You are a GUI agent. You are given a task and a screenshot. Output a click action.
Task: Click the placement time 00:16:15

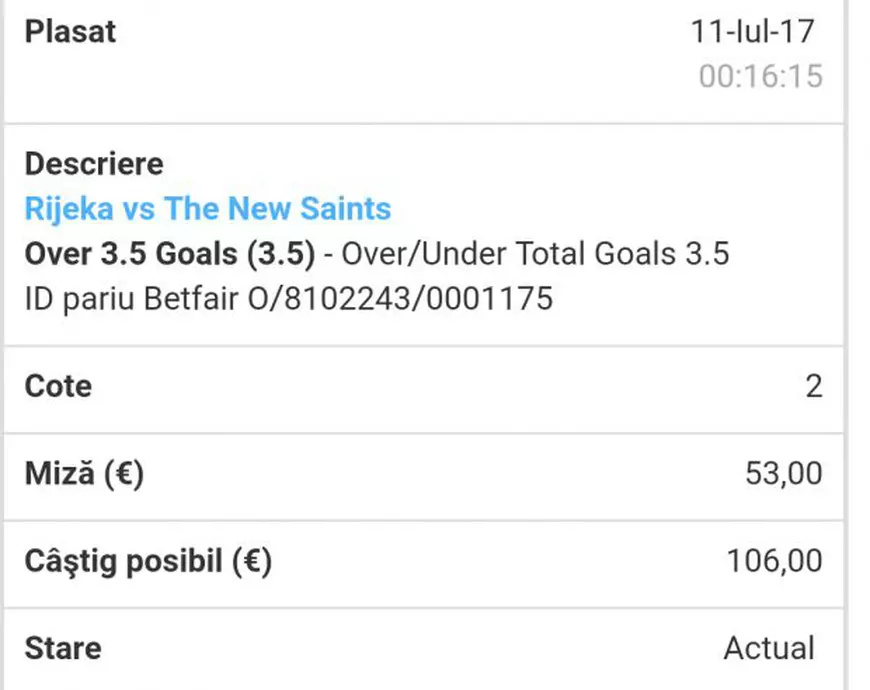[x=760, y=76]
